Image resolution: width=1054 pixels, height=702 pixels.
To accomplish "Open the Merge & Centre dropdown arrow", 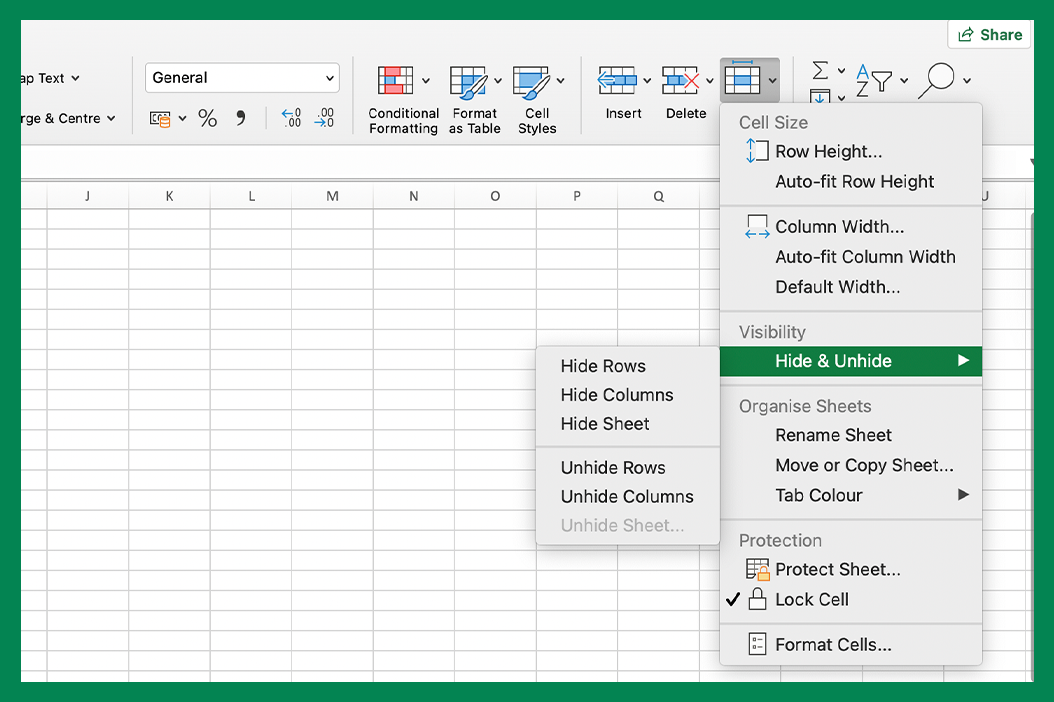I will tap(111, 119).
